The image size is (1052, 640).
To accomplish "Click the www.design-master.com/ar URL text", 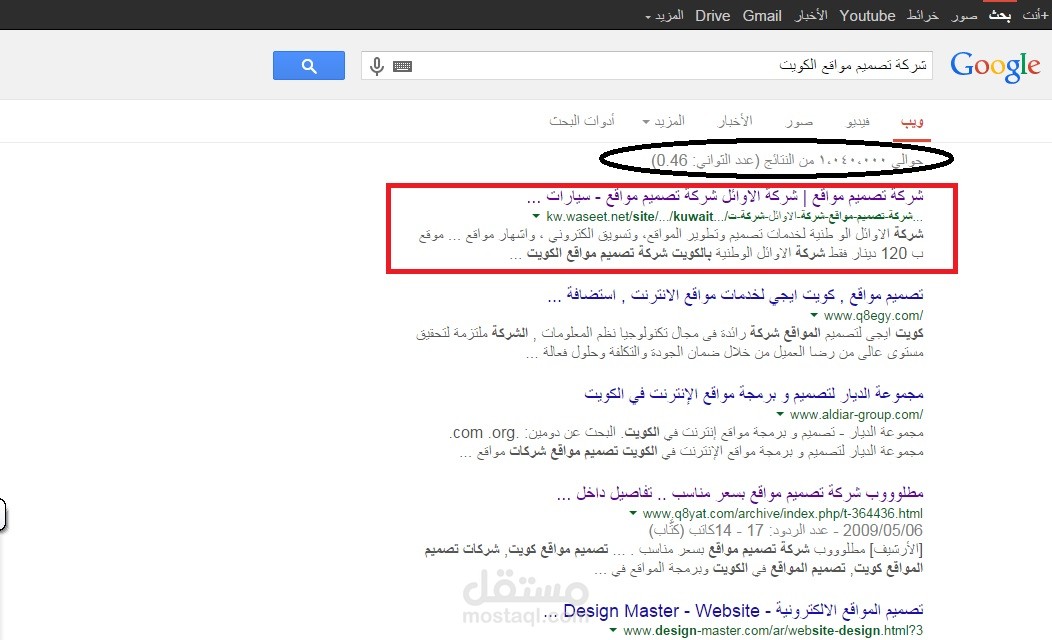I will click(773, 631).
